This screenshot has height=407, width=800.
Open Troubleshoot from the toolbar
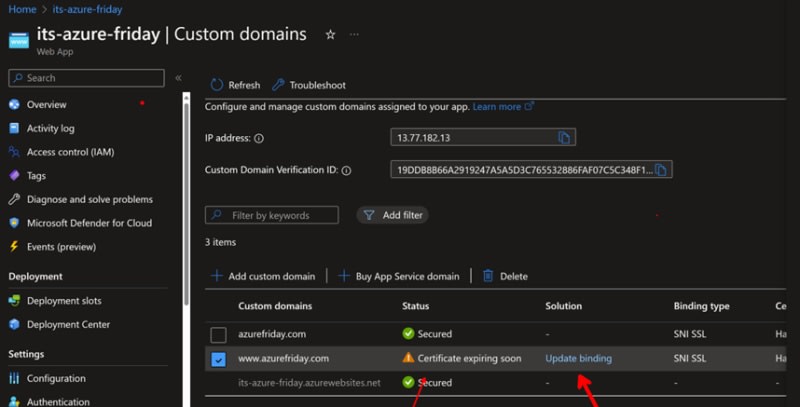click(310, 85)
